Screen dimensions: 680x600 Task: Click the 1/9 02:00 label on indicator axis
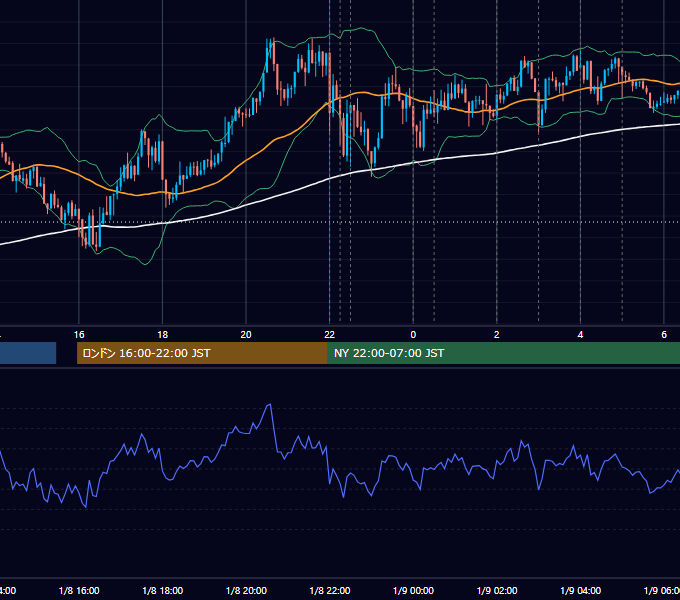(497, 591)
